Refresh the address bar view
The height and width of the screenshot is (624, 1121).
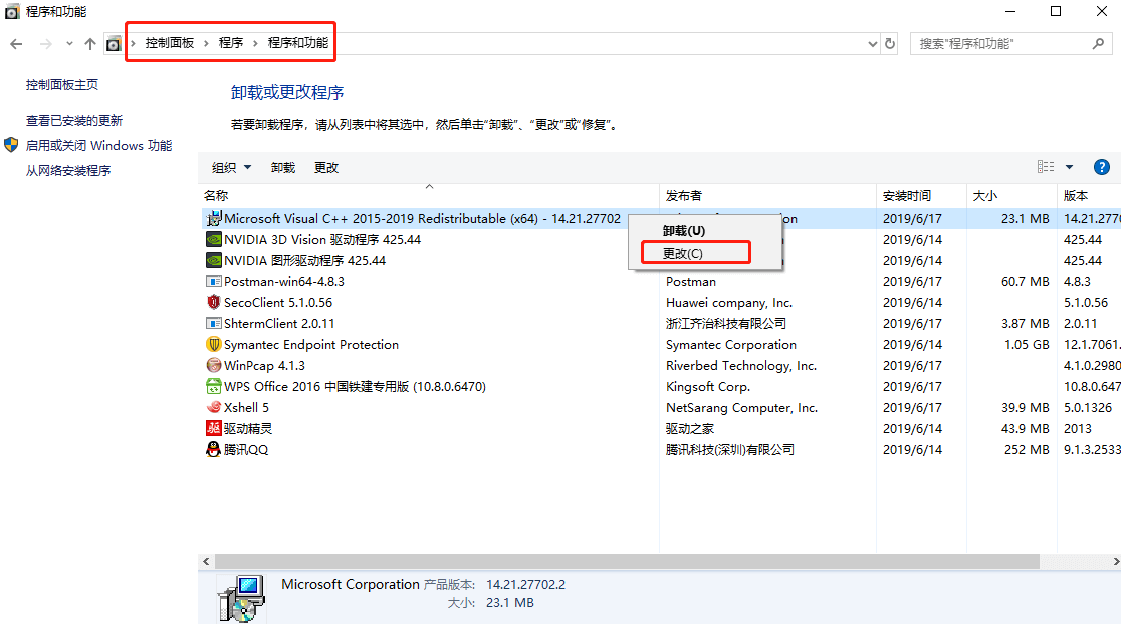tap(890, 44)
